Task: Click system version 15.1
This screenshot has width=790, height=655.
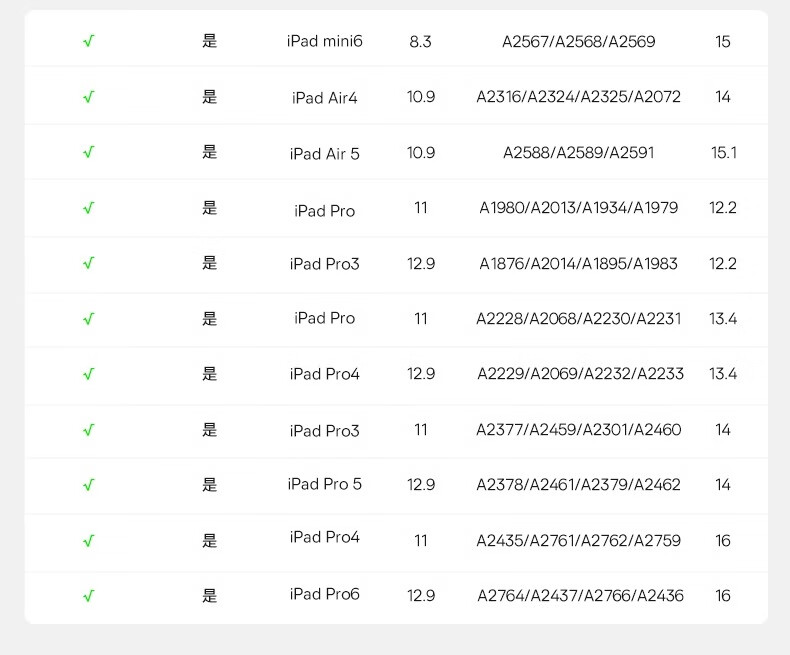Action: [723, 153]
